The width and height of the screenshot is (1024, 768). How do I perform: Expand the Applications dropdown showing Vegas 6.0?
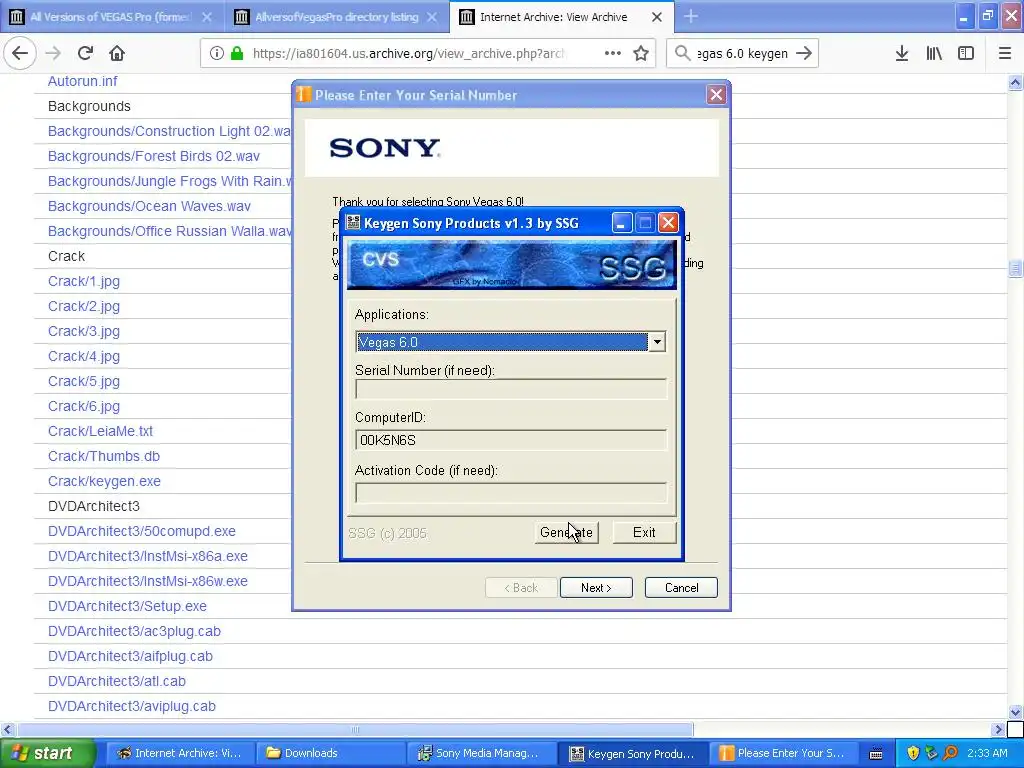coord(657,342)
